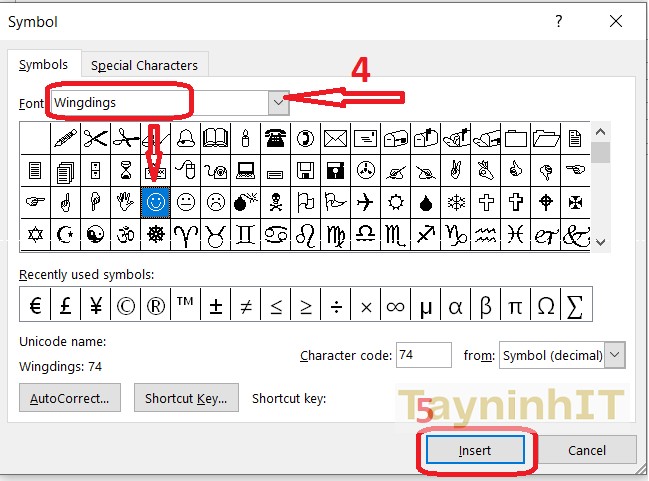
Task: Choose the telephone symbol in the grid
Action: 275,138
